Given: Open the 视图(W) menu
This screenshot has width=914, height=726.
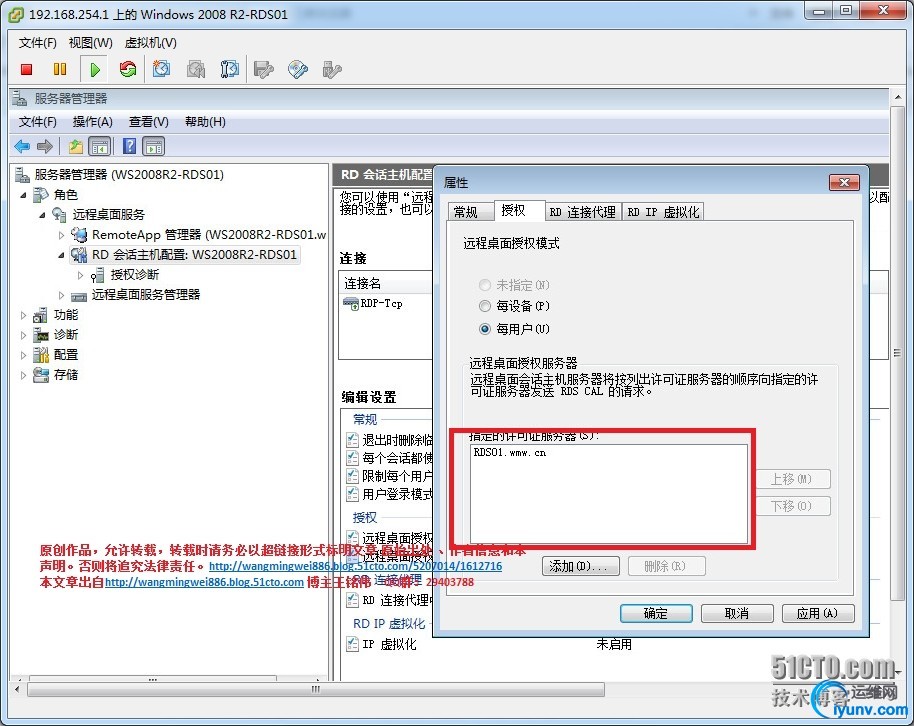Looking at the screenshot, I should pos(90,43).
